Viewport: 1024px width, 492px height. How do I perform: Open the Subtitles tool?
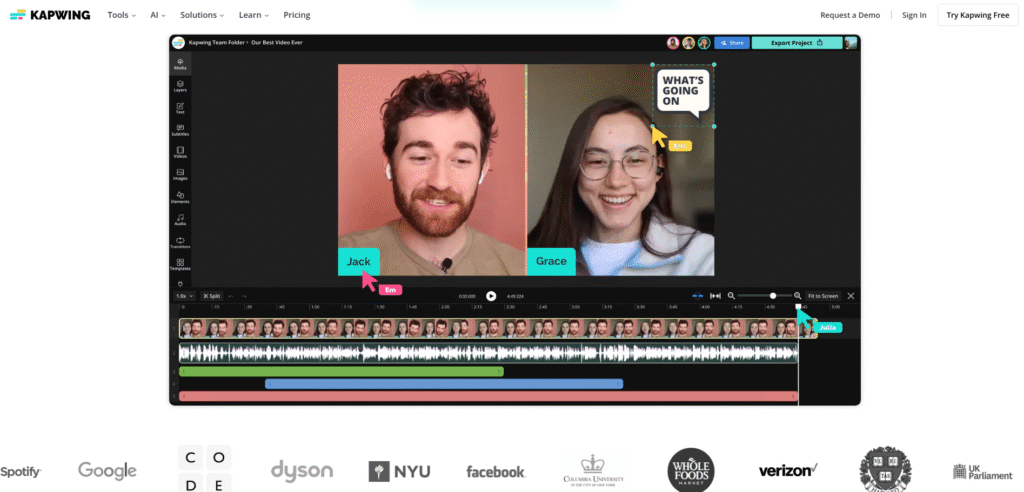point(180,130)
